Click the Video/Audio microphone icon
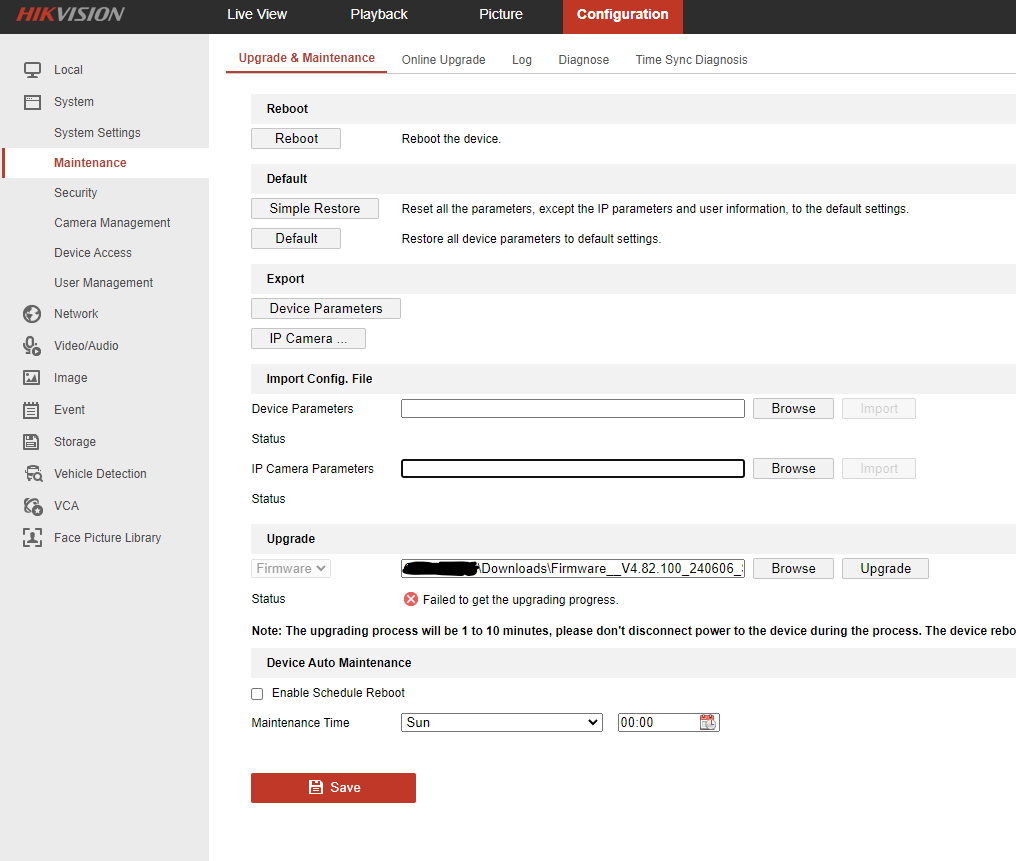The image size is (1016, 861). [x=32, y=346]
